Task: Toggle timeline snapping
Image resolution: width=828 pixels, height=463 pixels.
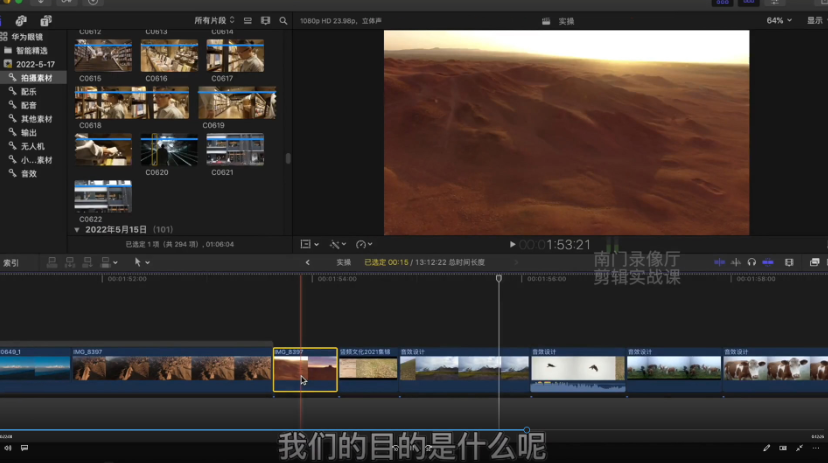Action: pyautogui.click(x=768, y=262)
